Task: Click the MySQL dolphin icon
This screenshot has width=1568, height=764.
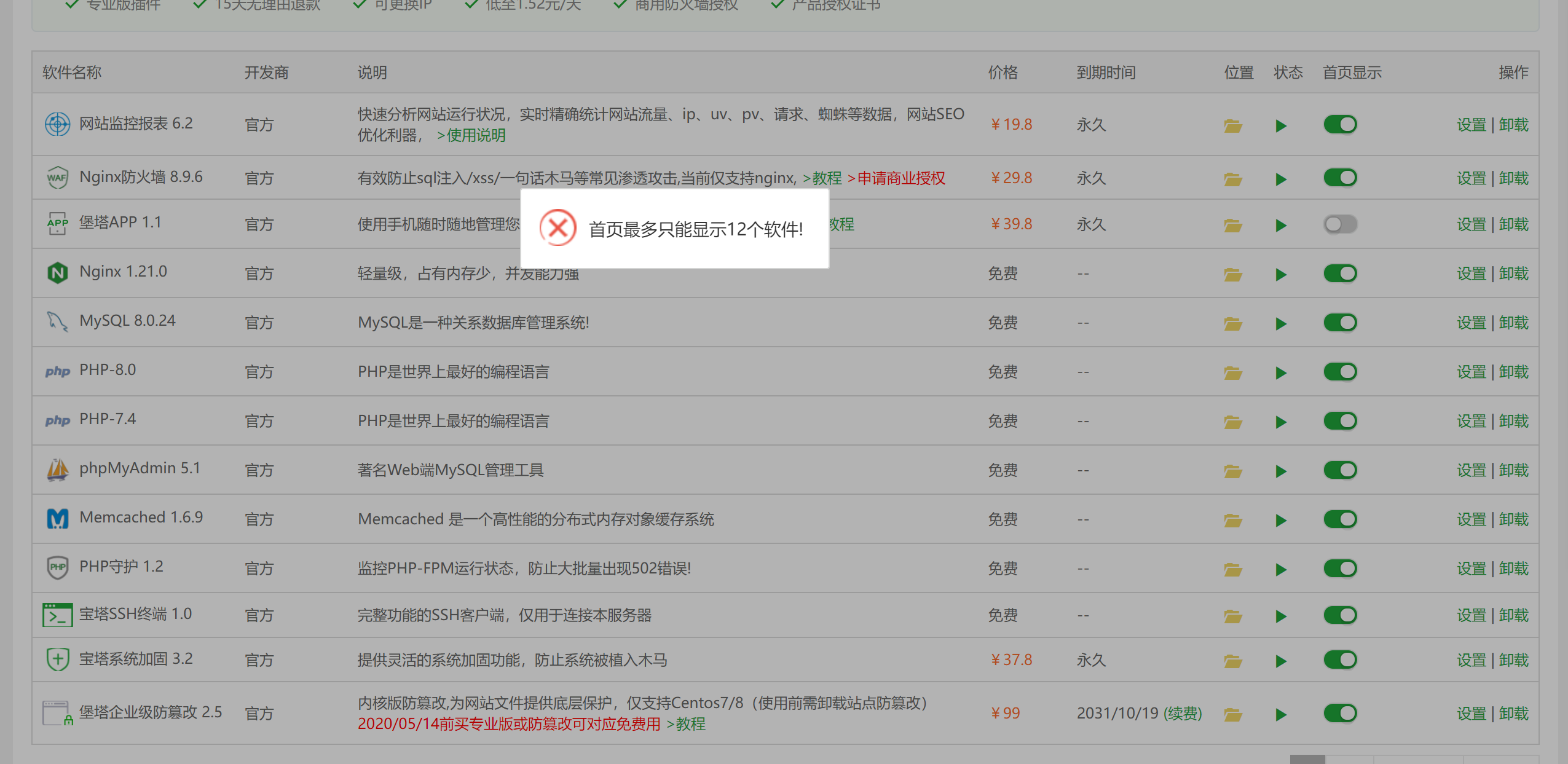Action: [x=57, y=321]
